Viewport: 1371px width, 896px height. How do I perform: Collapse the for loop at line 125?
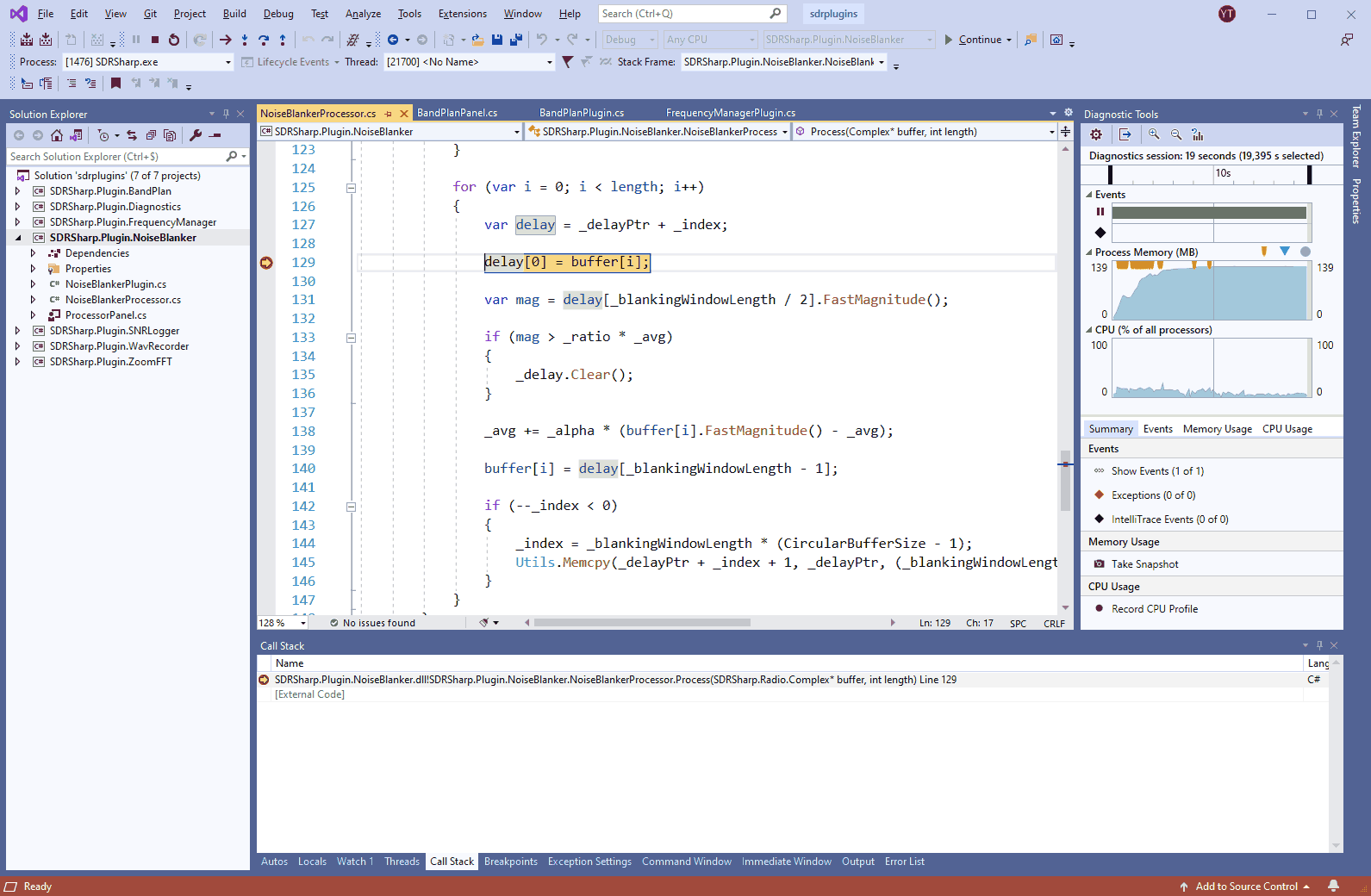(351, 188)
